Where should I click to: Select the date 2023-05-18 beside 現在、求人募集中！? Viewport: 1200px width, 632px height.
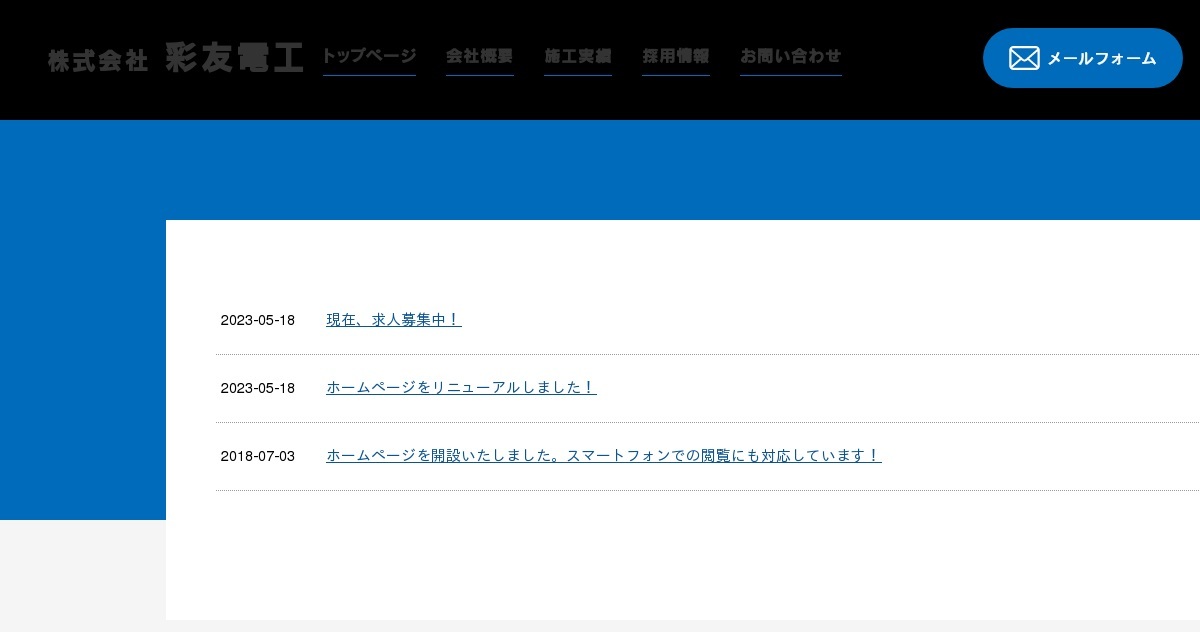click(x=258, y=320)
